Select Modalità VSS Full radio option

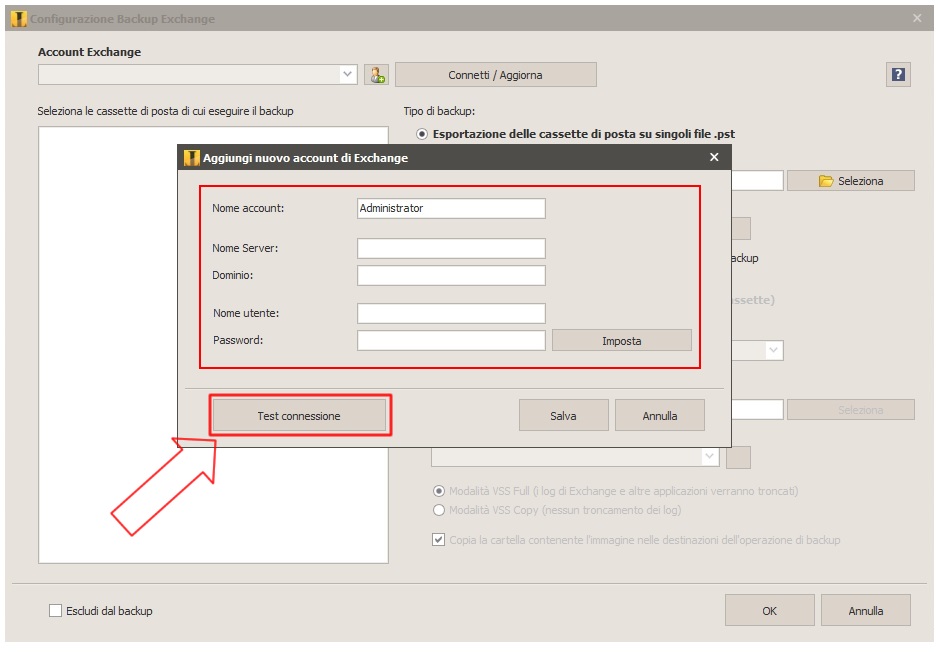click(439, 491)
